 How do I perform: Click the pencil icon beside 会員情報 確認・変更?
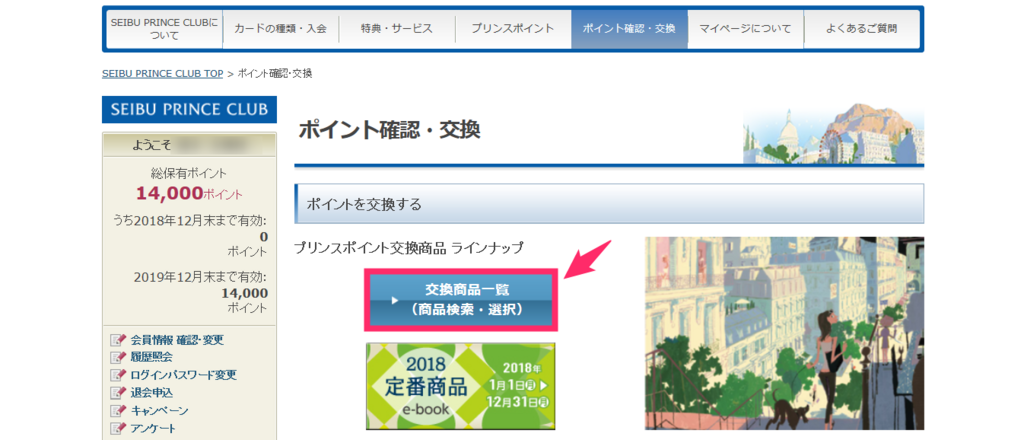click(118, 340)
